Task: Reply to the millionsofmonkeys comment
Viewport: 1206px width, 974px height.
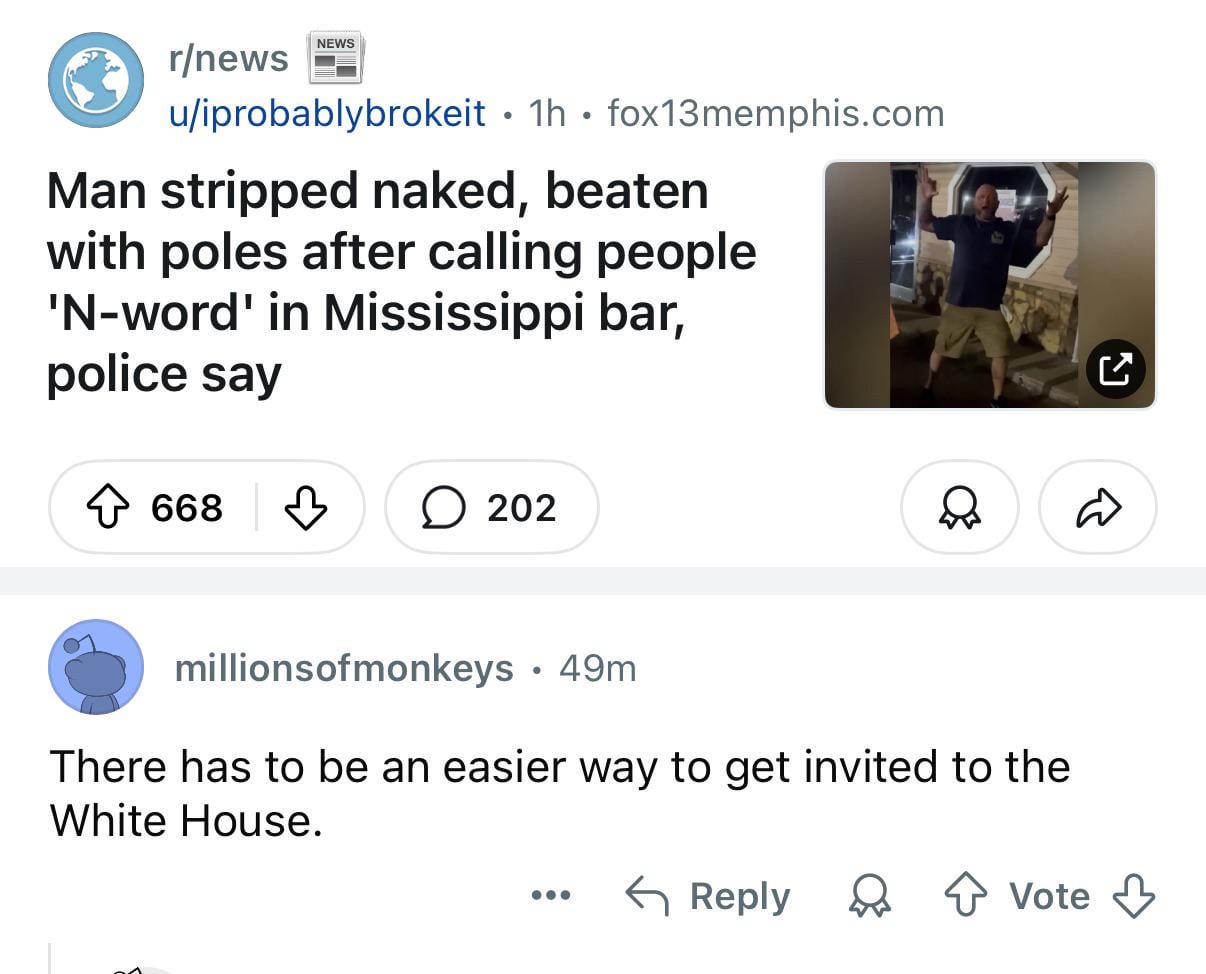Action: [708, 895]
